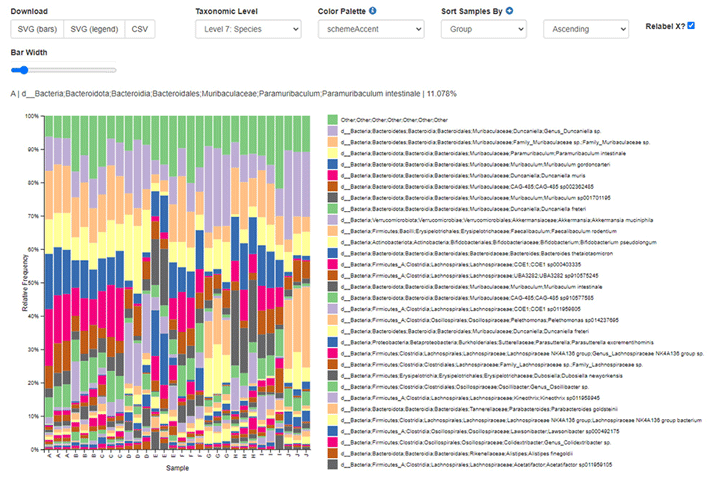Open the Group sort-by dropdown

tap(483, 30)
